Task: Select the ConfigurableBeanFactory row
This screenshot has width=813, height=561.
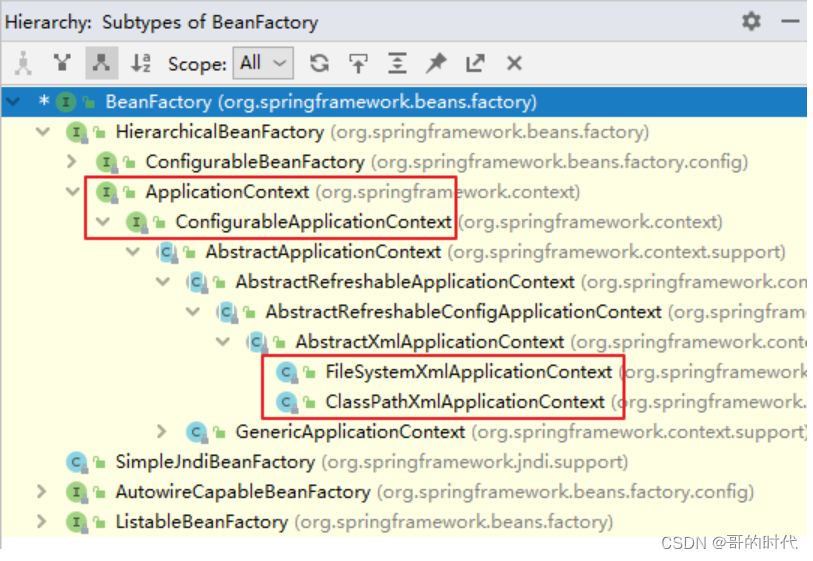Action: 404,162
